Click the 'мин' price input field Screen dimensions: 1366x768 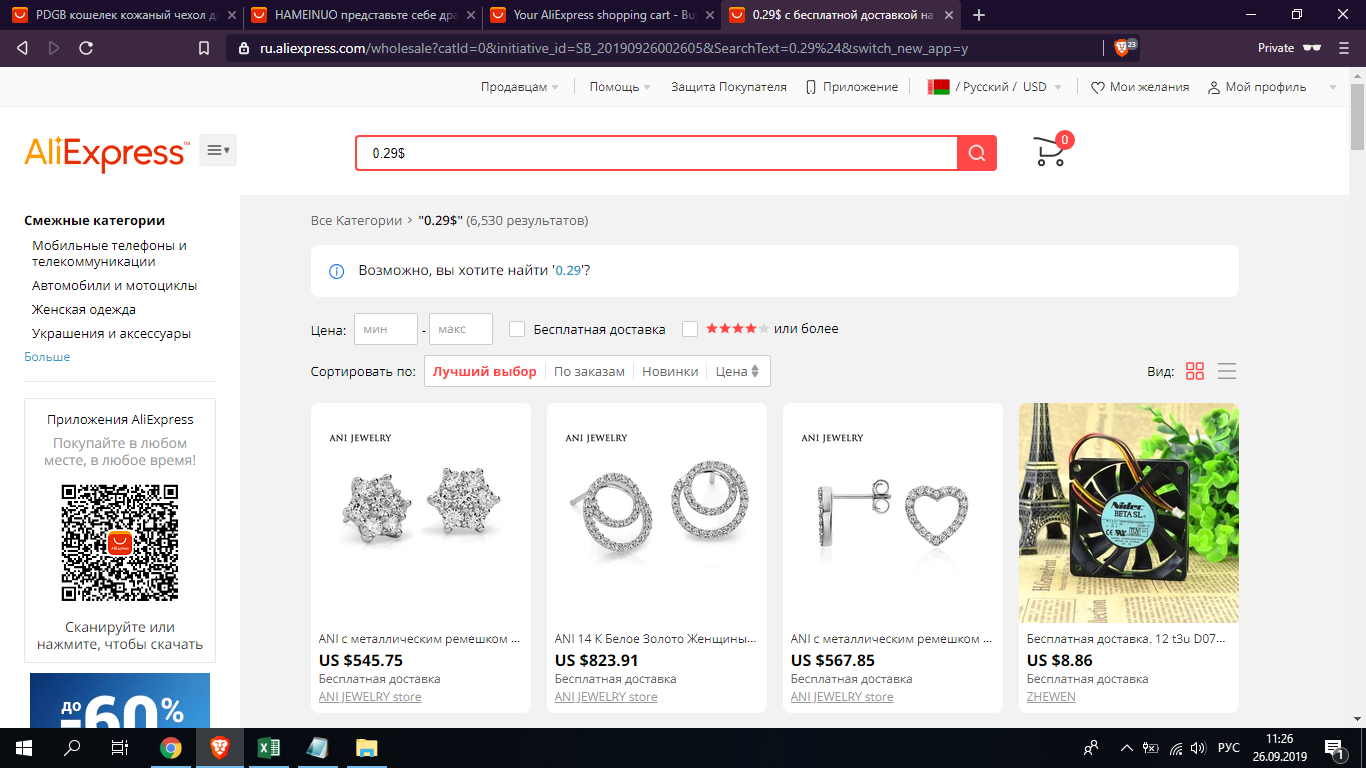tap(386, 329)
